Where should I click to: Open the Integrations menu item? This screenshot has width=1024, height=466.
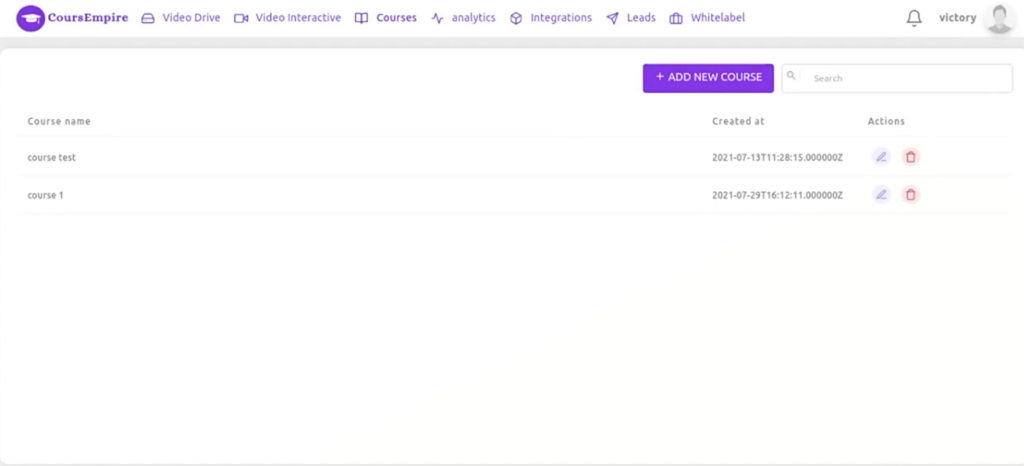[561, 18]
